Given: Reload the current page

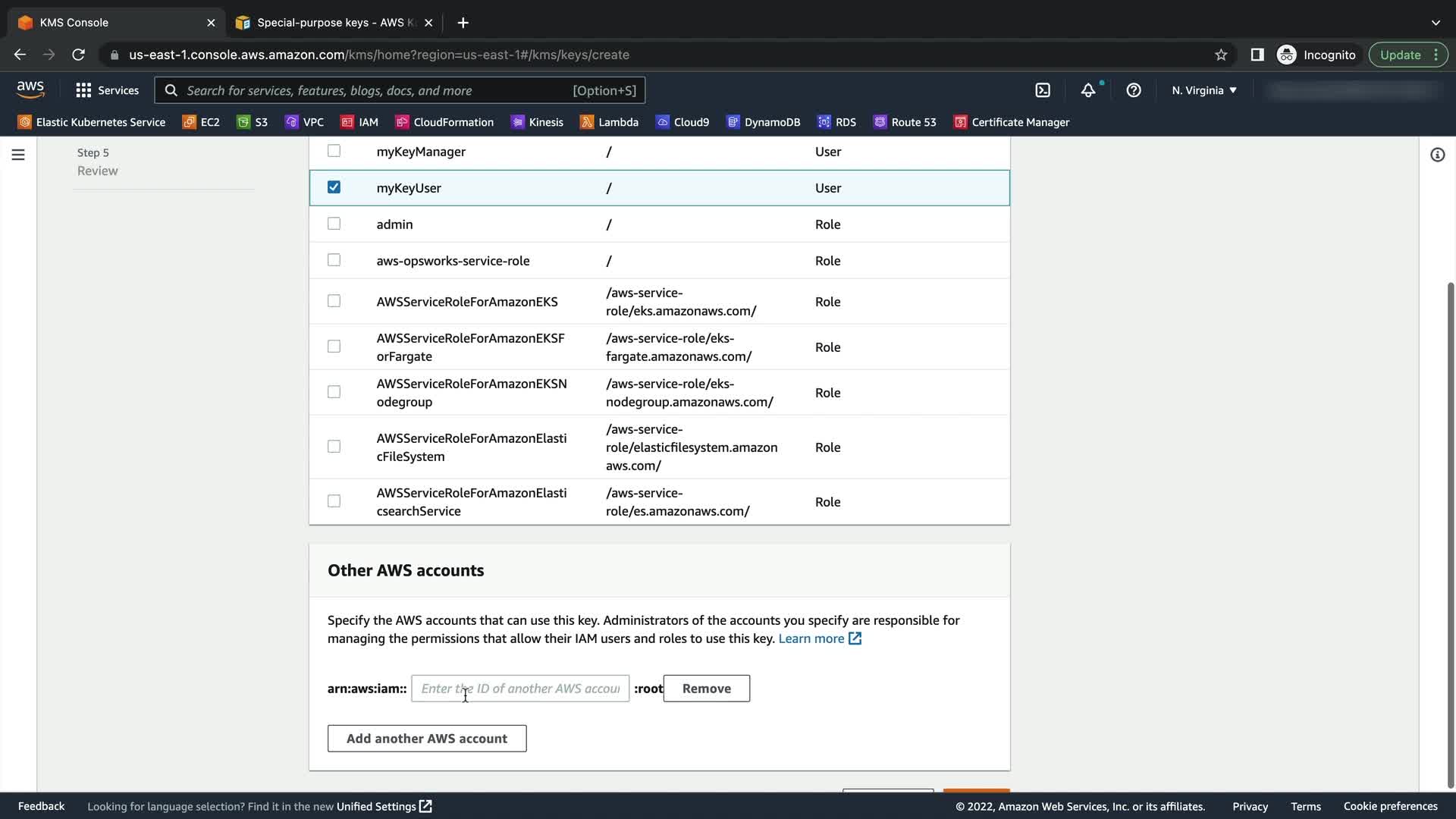Looking at the screenshot, I should pyautogui.click(x=78, y=55).
